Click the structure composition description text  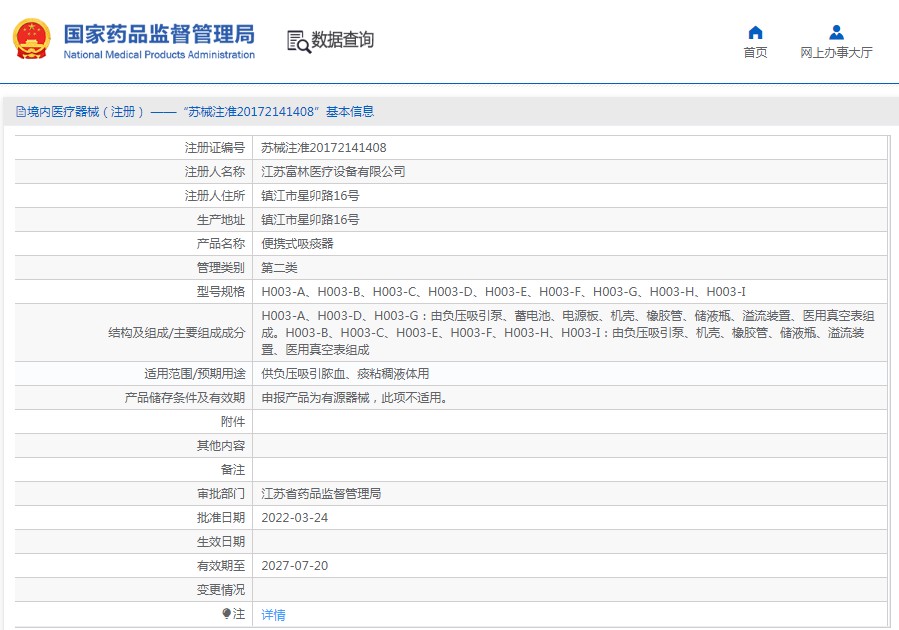(568, 333)
